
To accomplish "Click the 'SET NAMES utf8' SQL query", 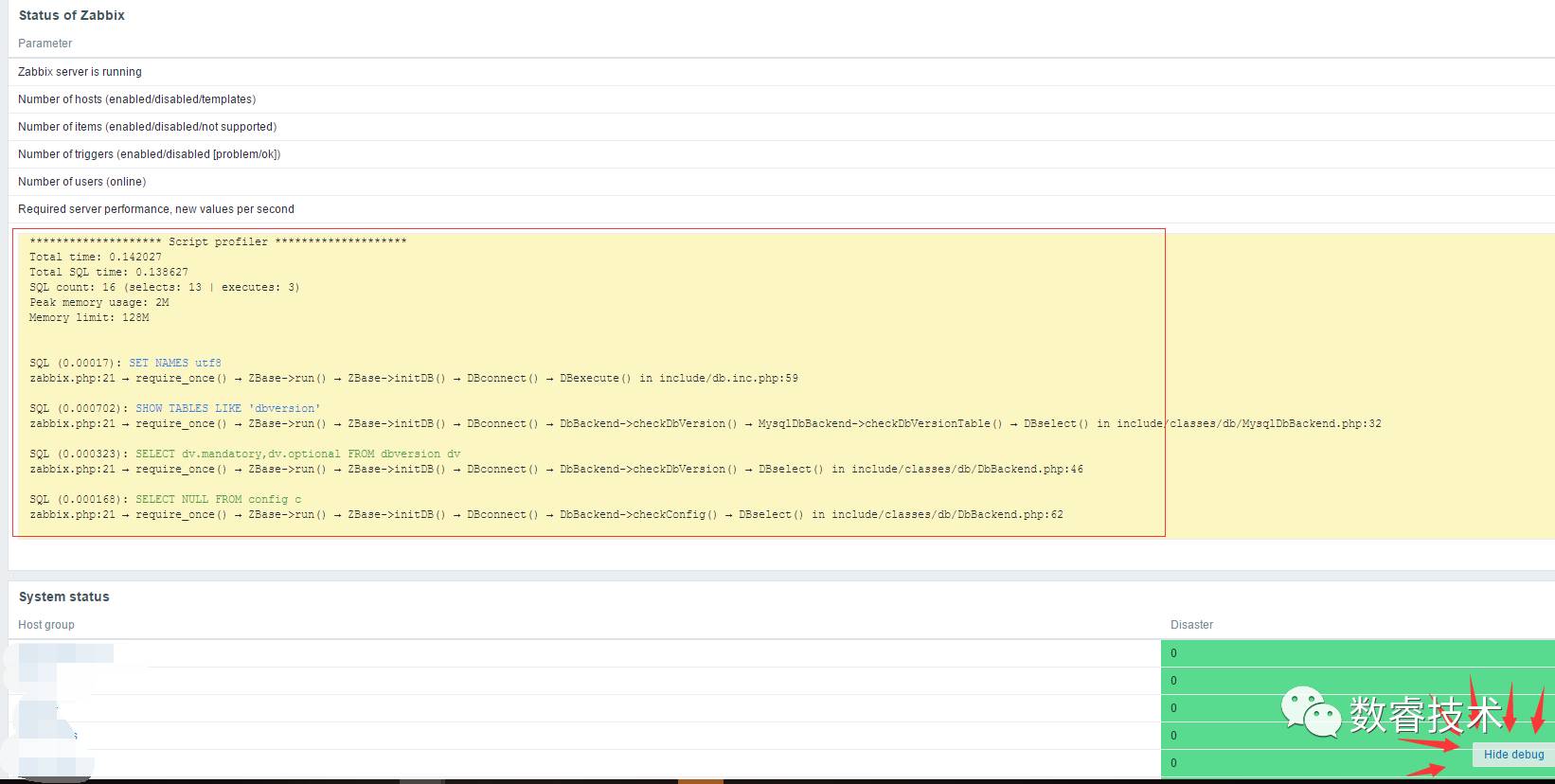I will (175, 363).
